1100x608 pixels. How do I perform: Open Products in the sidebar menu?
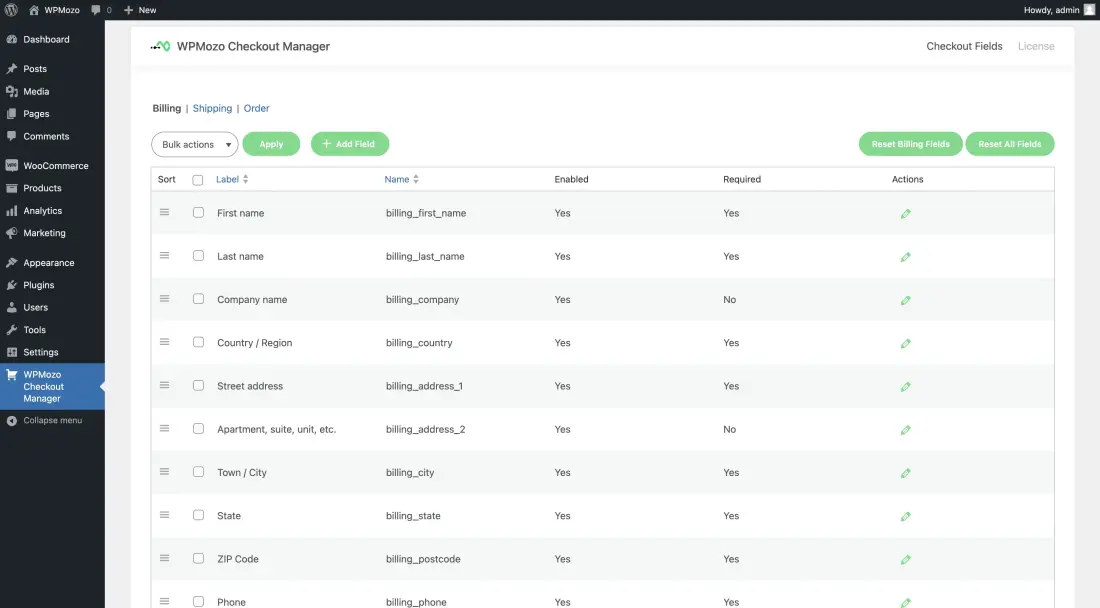52,188
